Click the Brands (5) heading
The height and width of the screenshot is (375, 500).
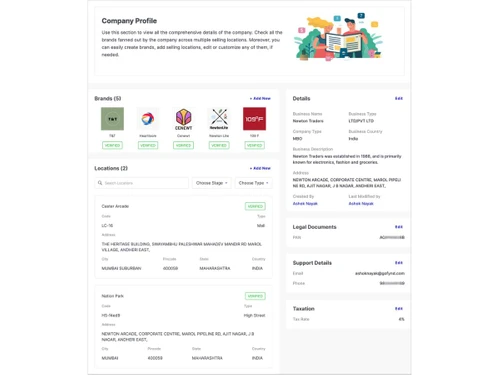pyautogui.click(x=108, y=99)
